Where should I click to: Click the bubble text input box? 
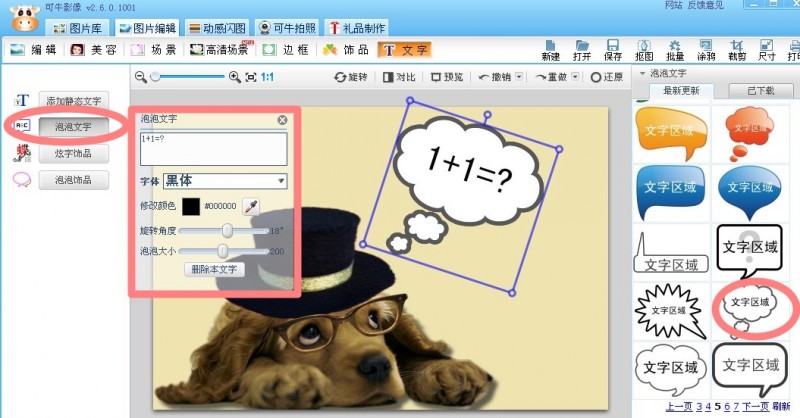(214, 149)
